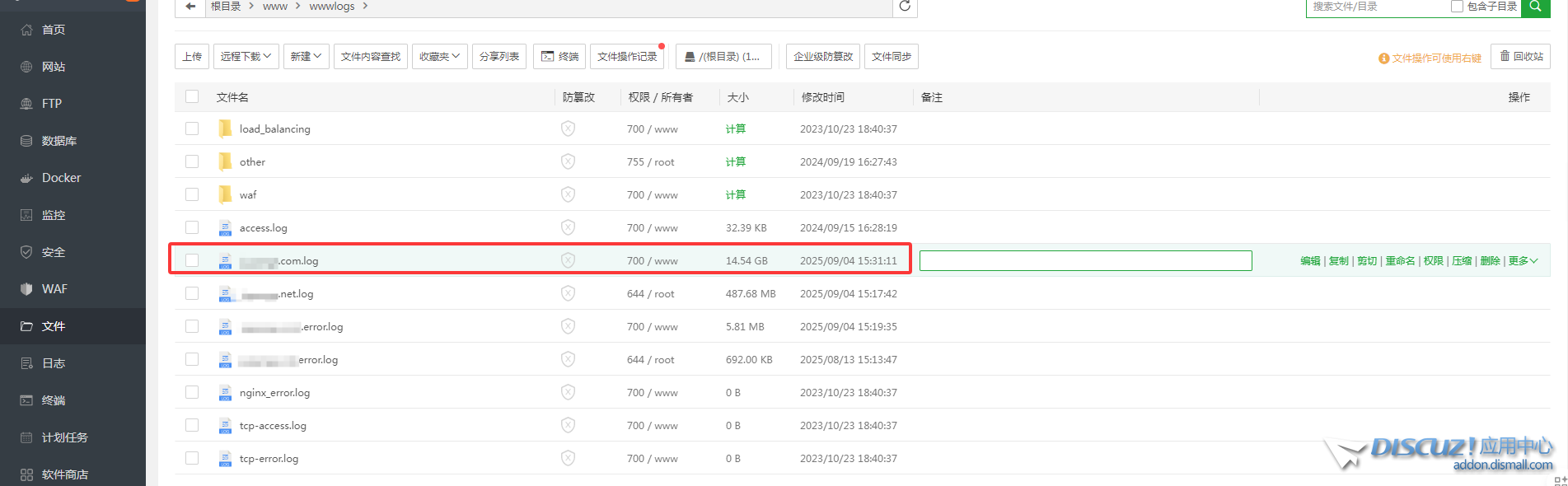Check the nginx_error.log row checkbox
1568x486 pixels.
coord(192,392)
